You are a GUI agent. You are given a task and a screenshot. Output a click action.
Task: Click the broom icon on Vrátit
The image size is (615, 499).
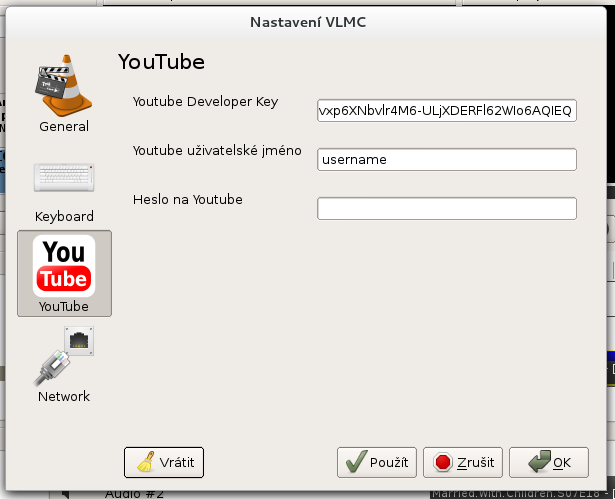145,463
